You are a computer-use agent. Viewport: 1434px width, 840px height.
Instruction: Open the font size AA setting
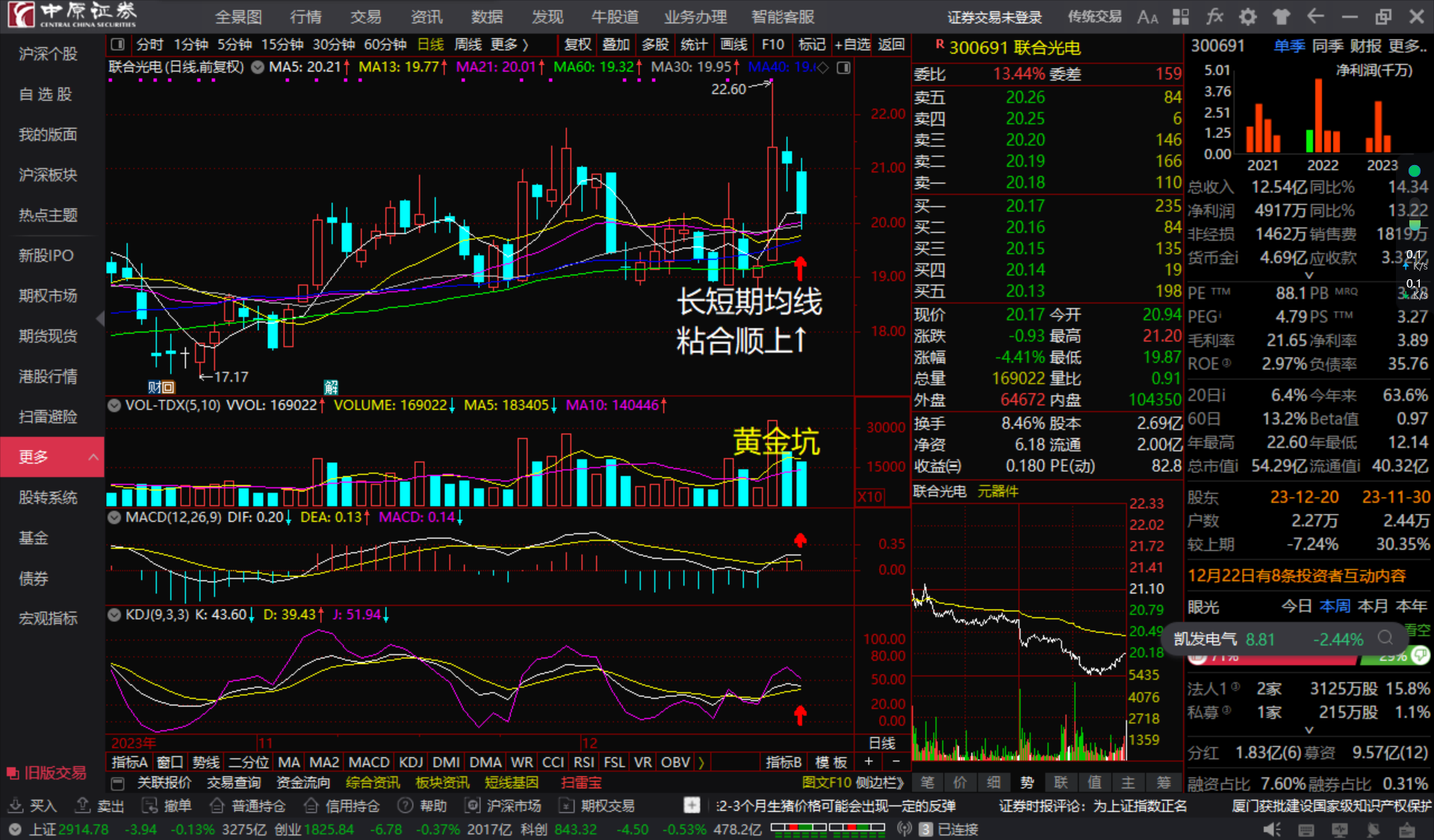coord(1147,16)
